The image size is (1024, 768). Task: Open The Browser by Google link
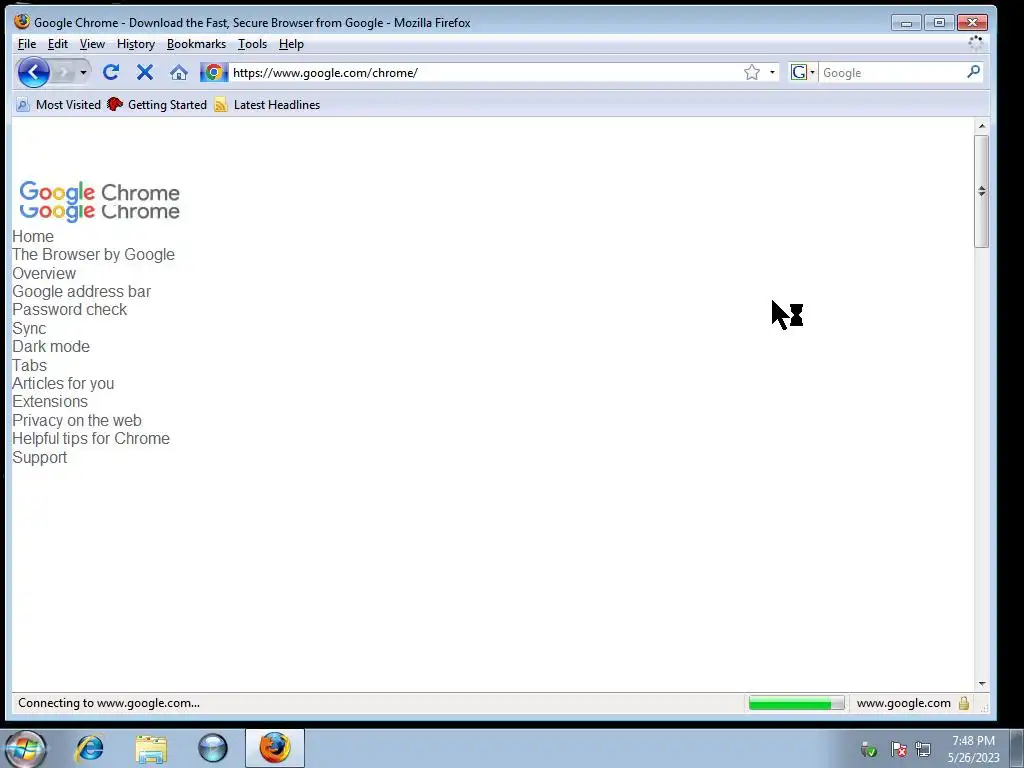[93, 255]
